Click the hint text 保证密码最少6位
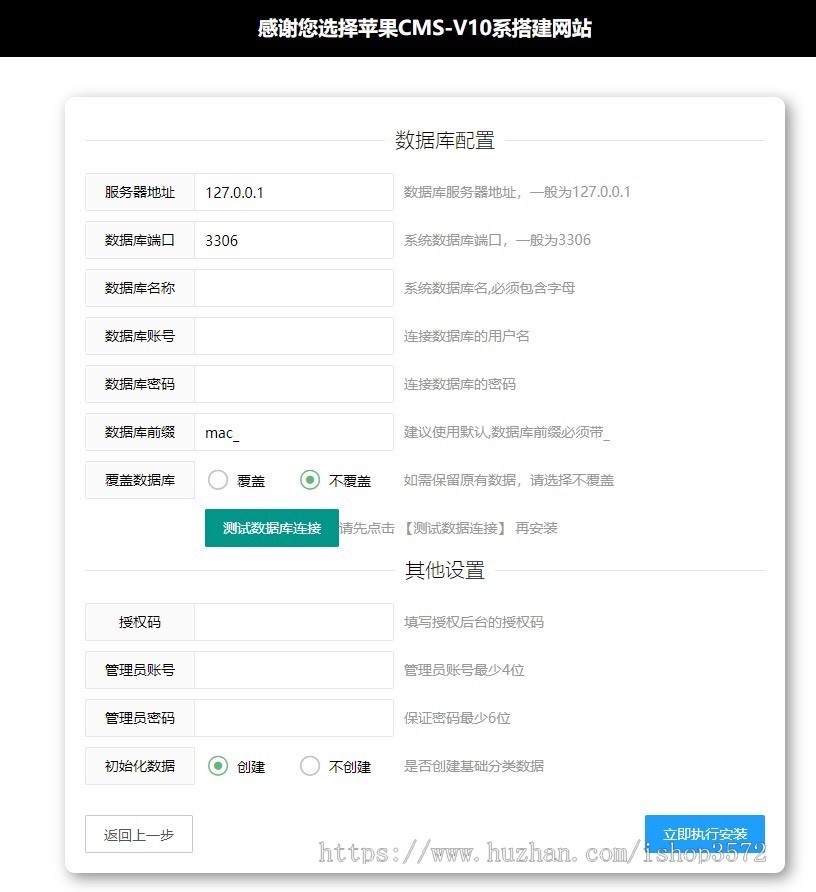 tap(457, 718)
